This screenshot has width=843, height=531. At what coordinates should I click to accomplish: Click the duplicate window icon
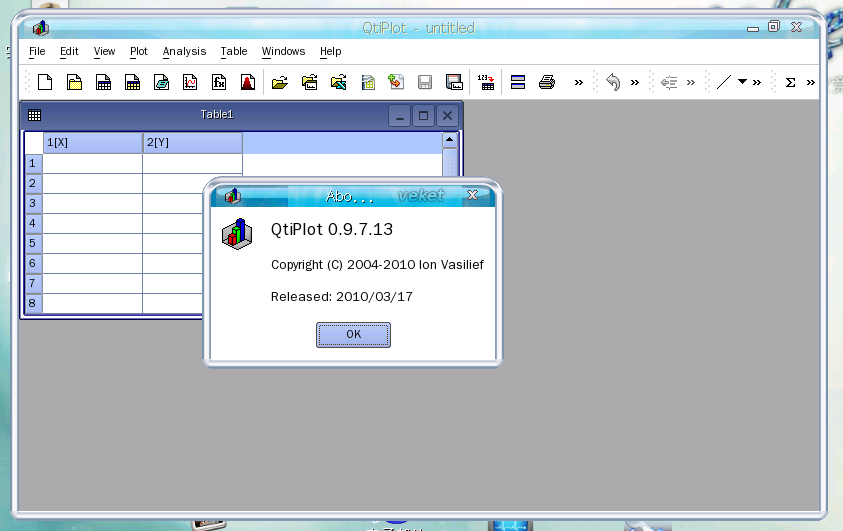click(518, 82)
